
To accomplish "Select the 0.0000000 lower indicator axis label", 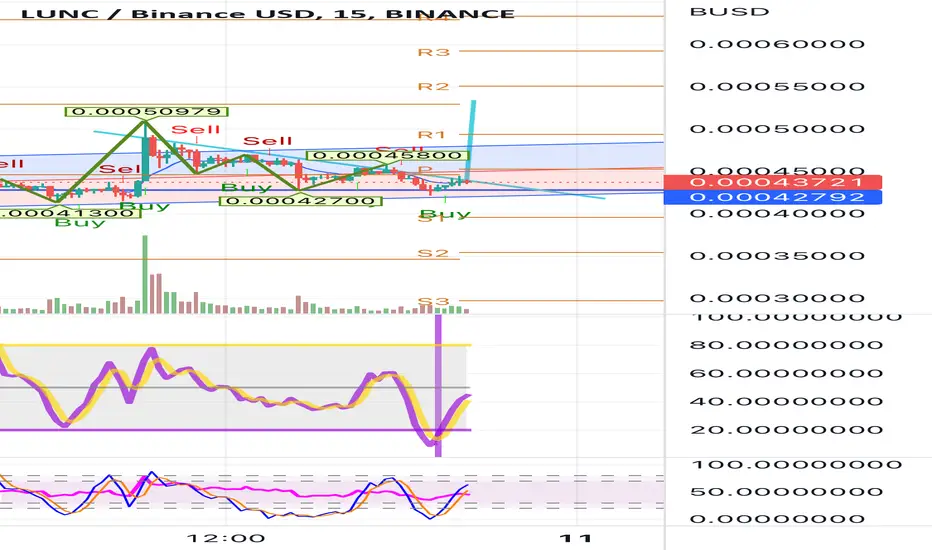I will pyautogui.click(x=777, y=519).
